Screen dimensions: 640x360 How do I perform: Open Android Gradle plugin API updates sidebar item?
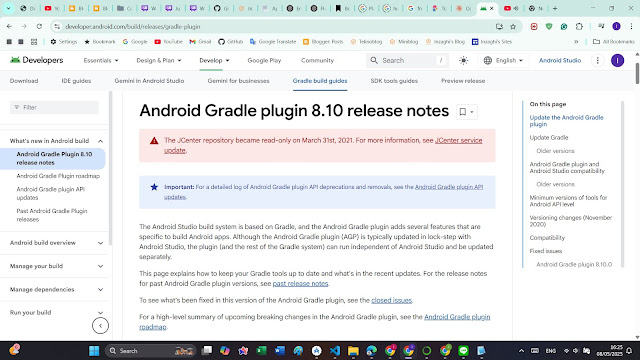(51, 193)
